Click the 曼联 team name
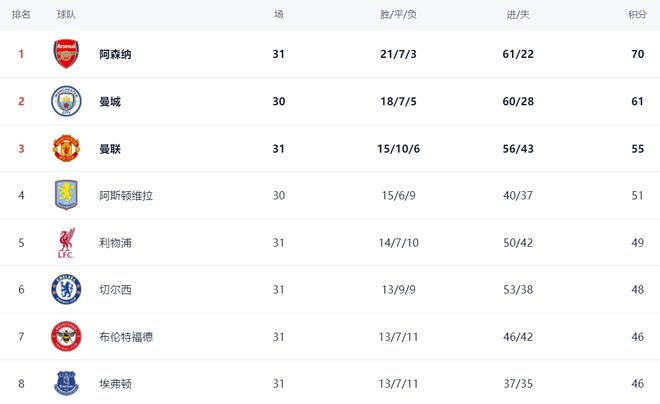 click(x=110, y=148)
